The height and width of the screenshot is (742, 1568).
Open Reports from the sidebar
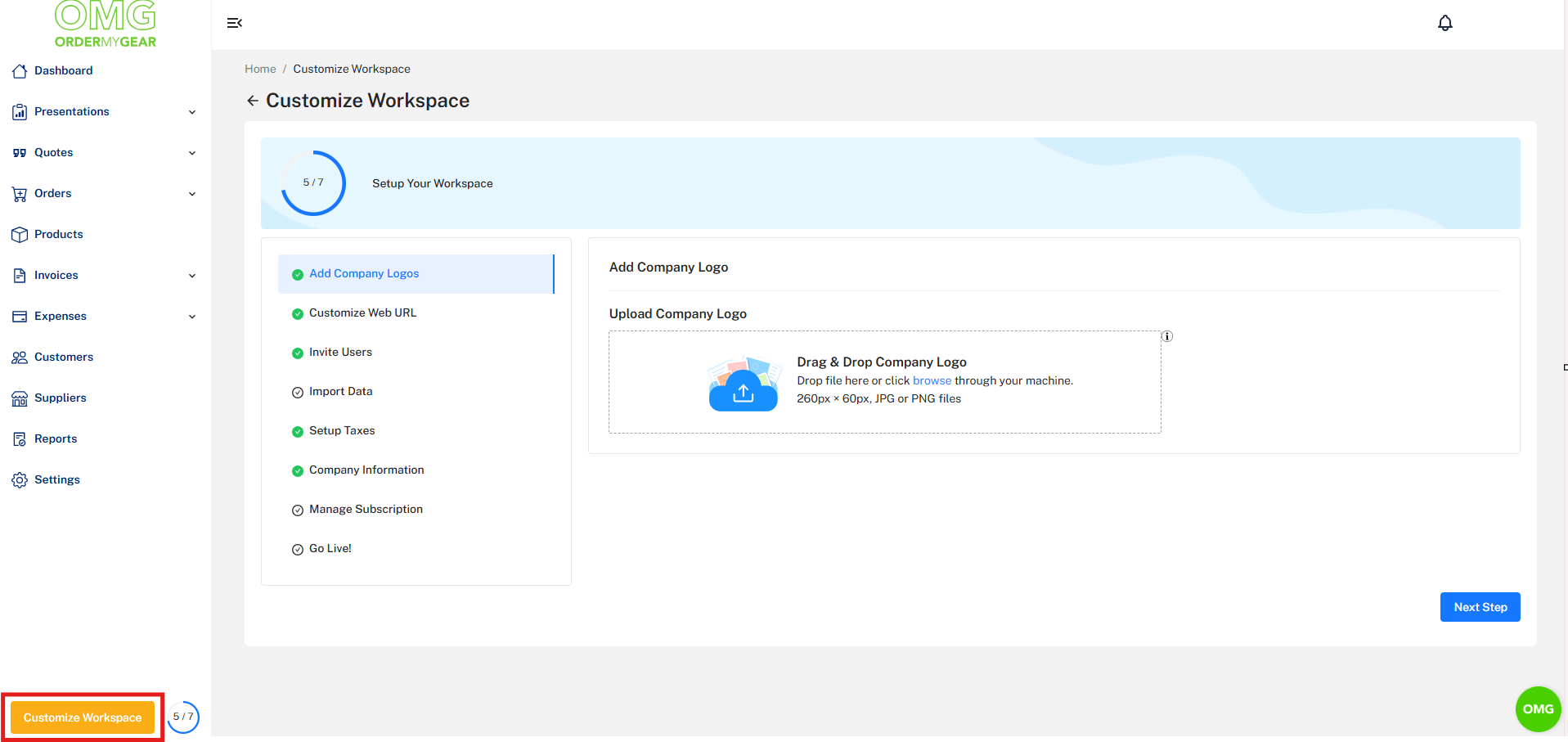click(56, 438)
